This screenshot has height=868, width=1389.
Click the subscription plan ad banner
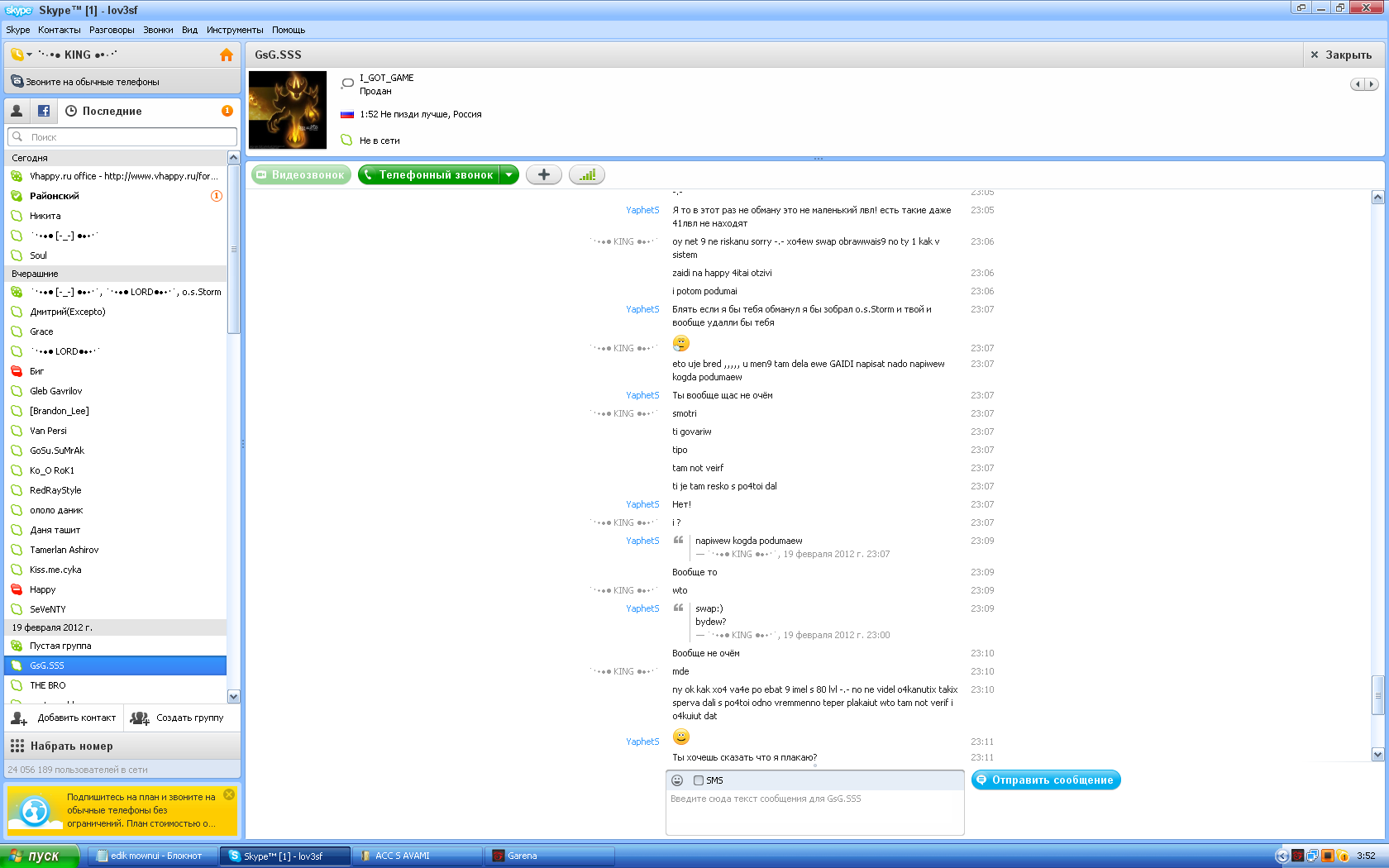pyautogui.click(x=122, y=810)
